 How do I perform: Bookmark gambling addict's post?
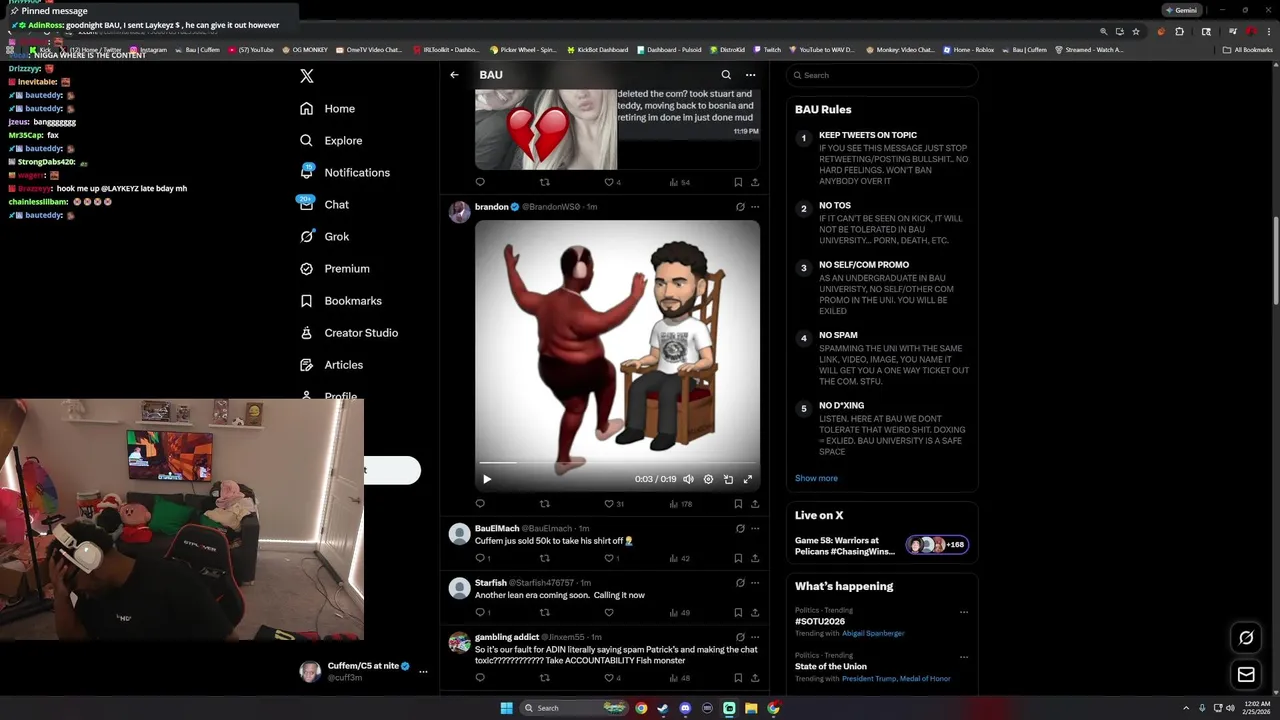[x=738, y=678]
